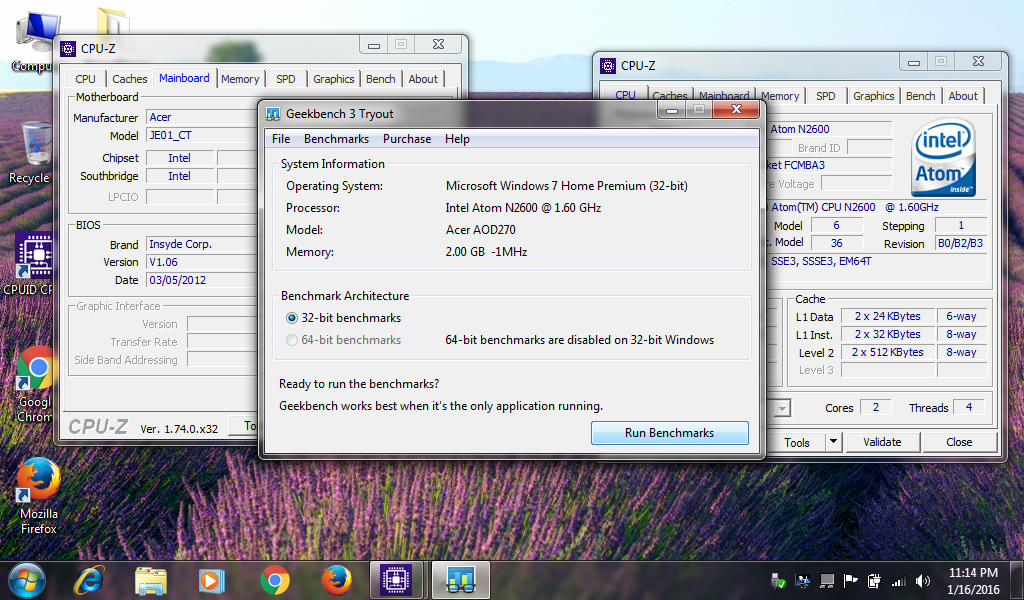Viewport: 1024px width, 600px height.
Task: Switch to the CPU tab in the Mainboard CPU-Z window
Action: point(85,79)
